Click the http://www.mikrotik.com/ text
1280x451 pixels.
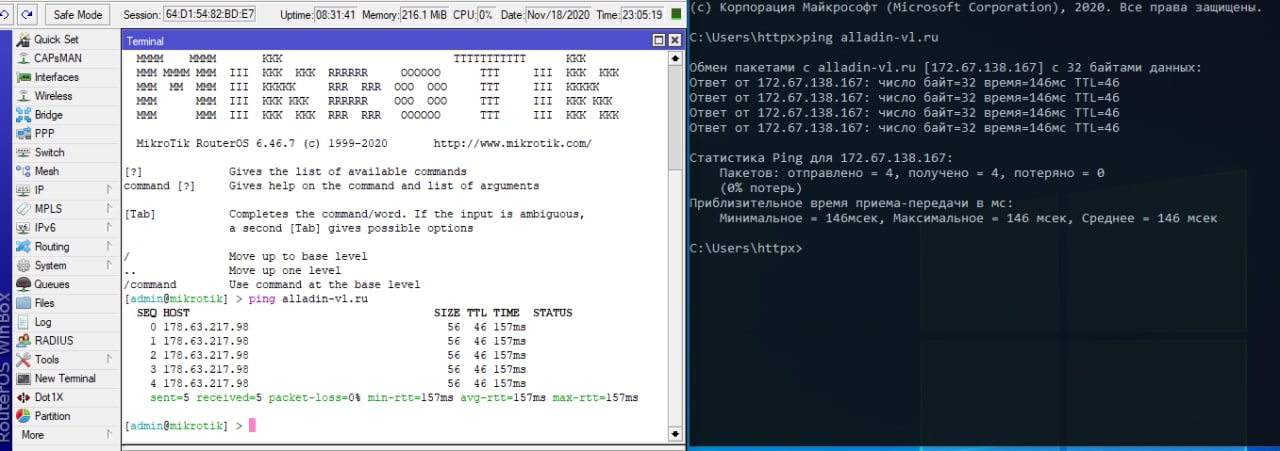[x=512, y=143]
